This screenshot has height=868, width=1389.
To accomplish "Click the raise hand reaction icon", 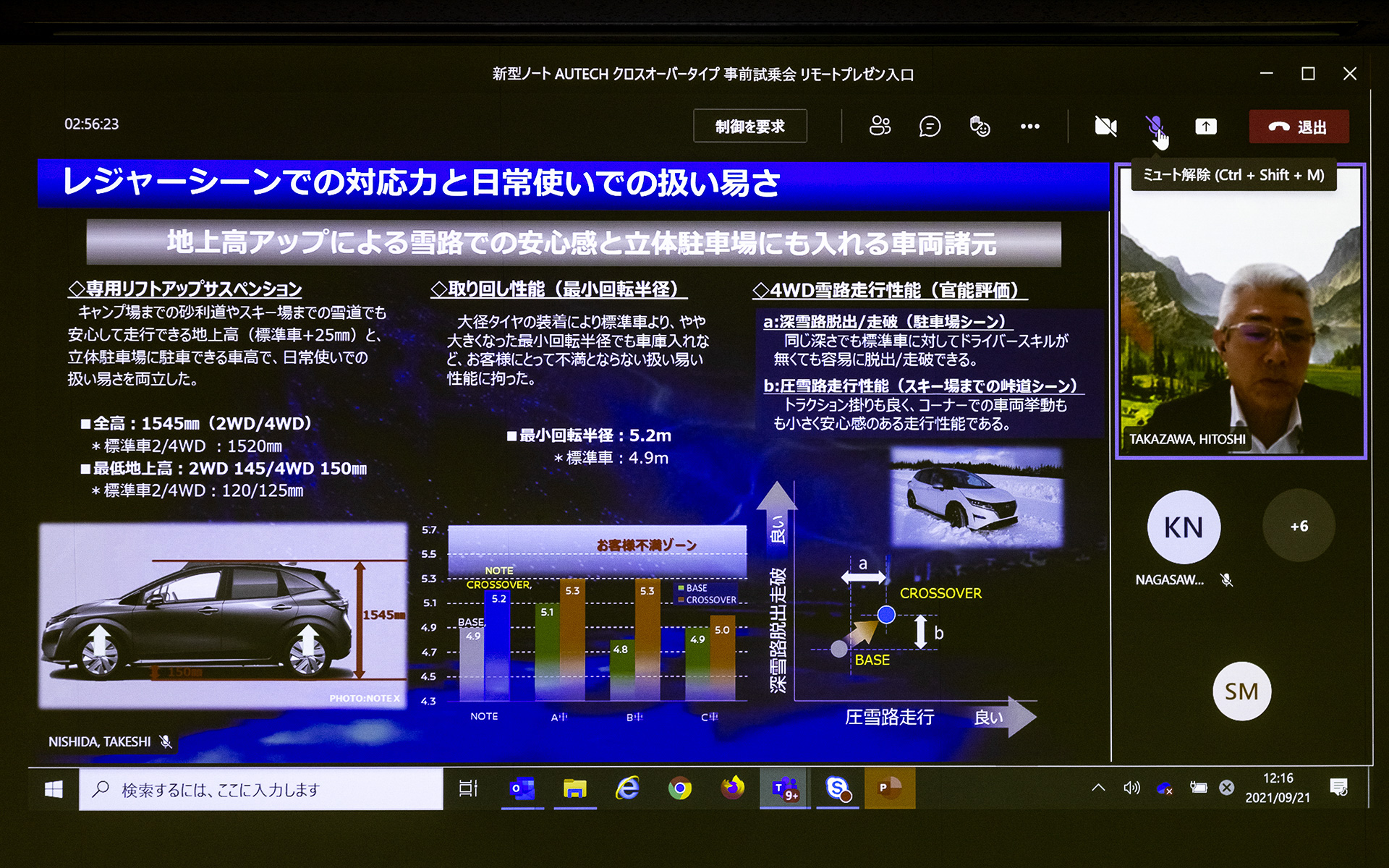I will (979, 126).
